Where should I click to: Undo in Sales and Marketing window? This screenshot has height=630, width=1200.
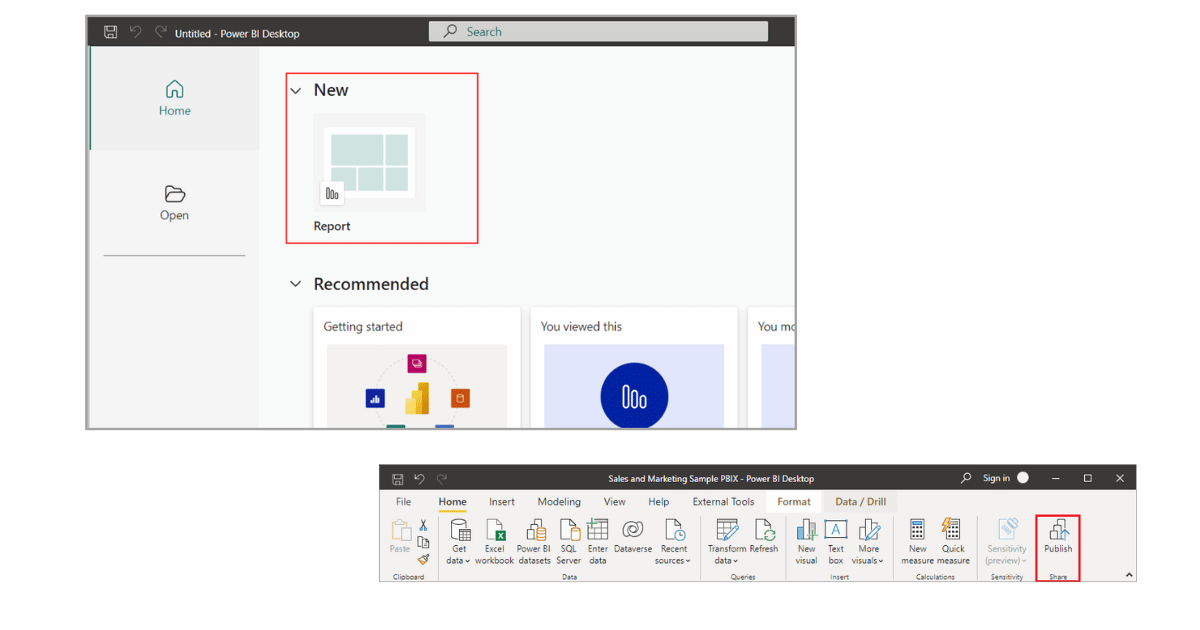coord(419,479)
